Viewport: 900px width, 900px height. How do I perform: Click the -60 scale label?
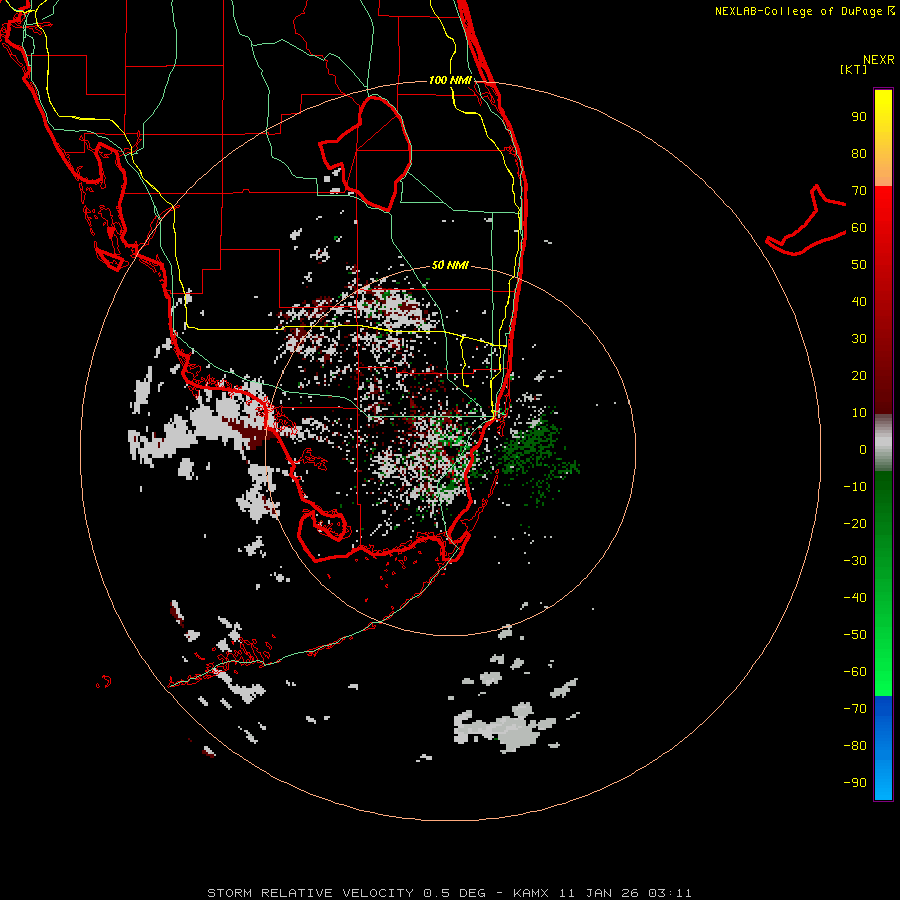855,672
